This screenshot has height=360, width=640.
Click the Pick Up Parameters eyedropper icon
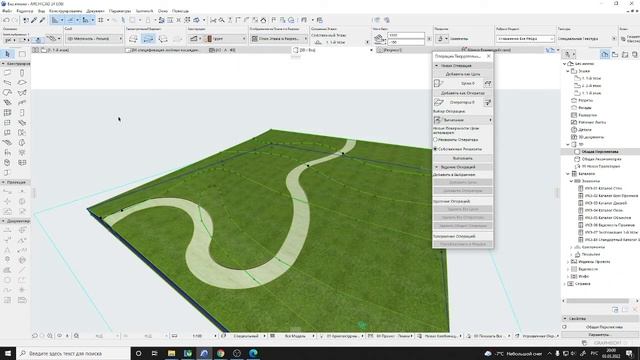(34, 20)
